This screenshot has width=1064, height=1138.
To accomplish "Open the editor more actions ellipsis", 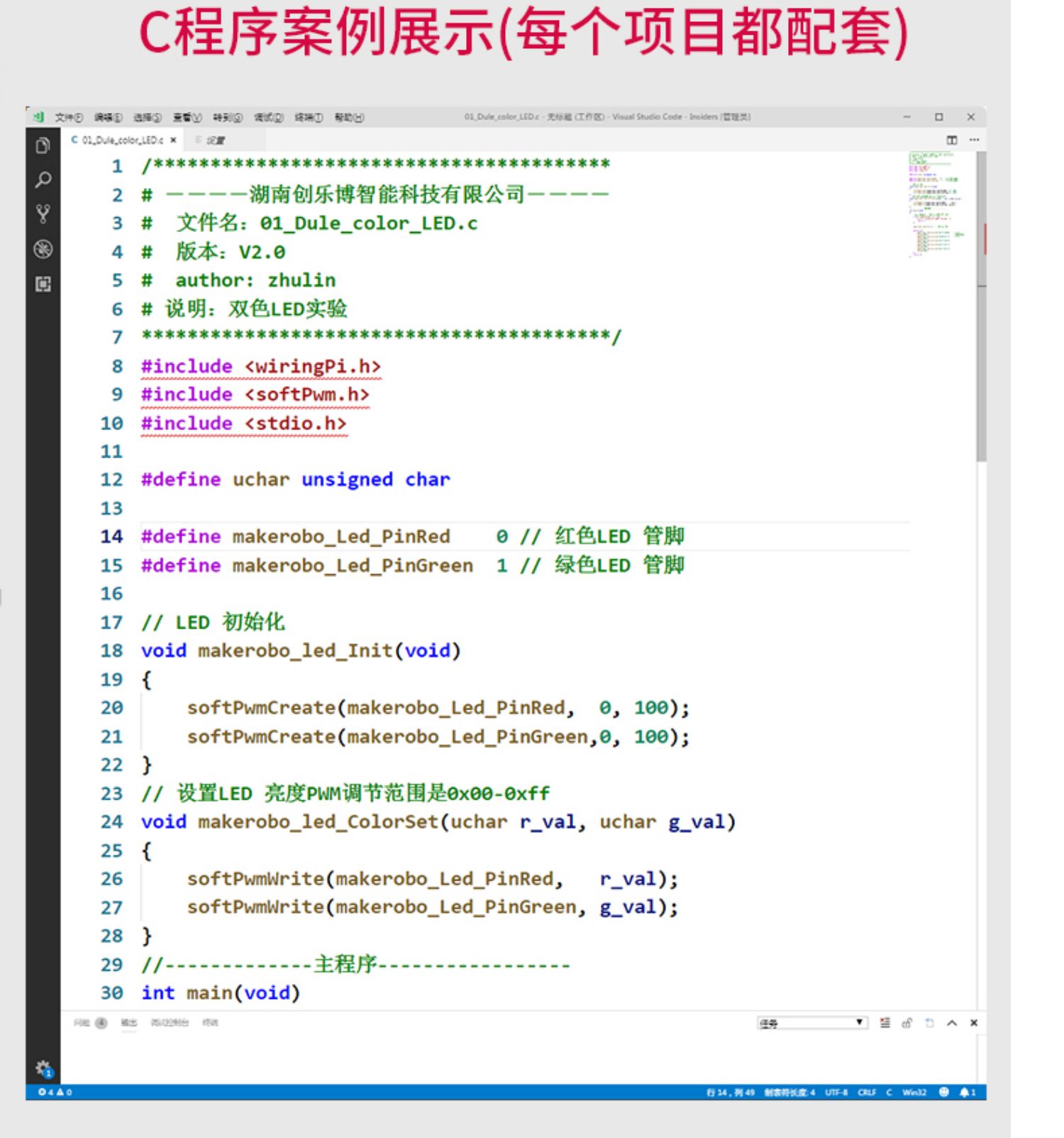I will tap(974, 140).
